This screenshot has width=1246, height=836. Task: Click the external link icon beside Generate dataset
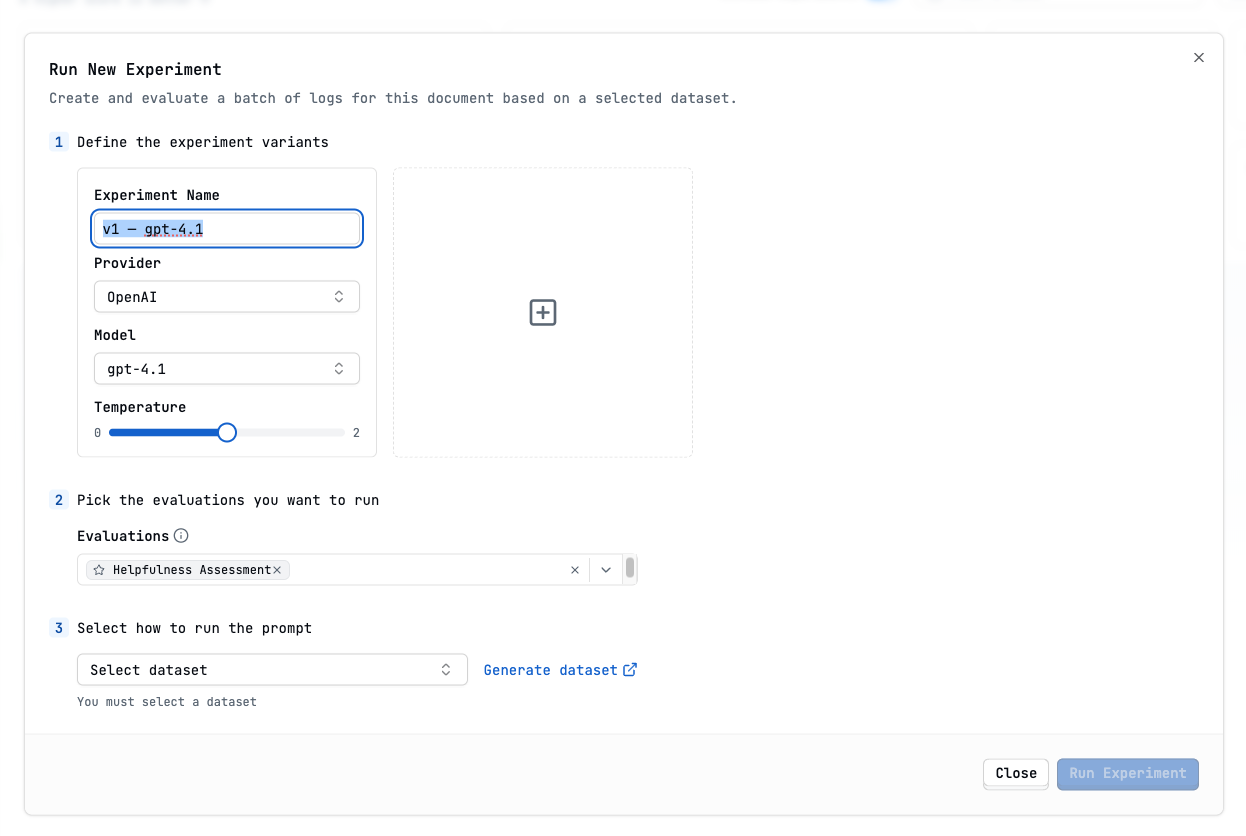[x=630, y=669]
